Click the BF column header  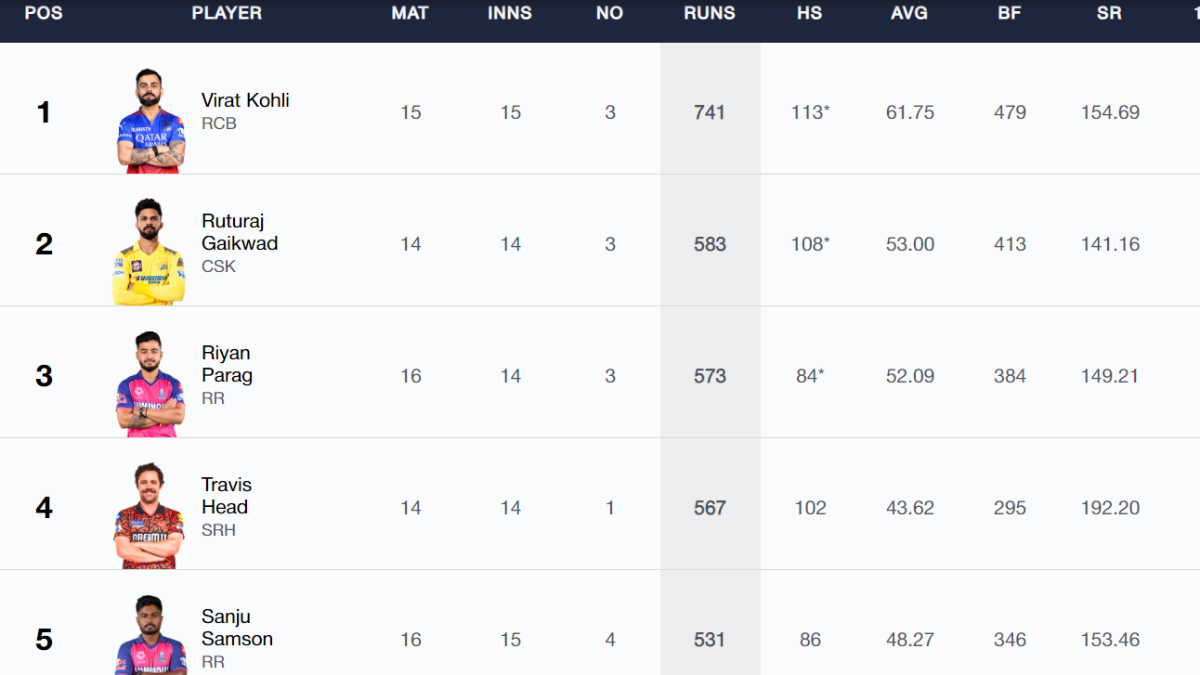[x=1009, y=14]
